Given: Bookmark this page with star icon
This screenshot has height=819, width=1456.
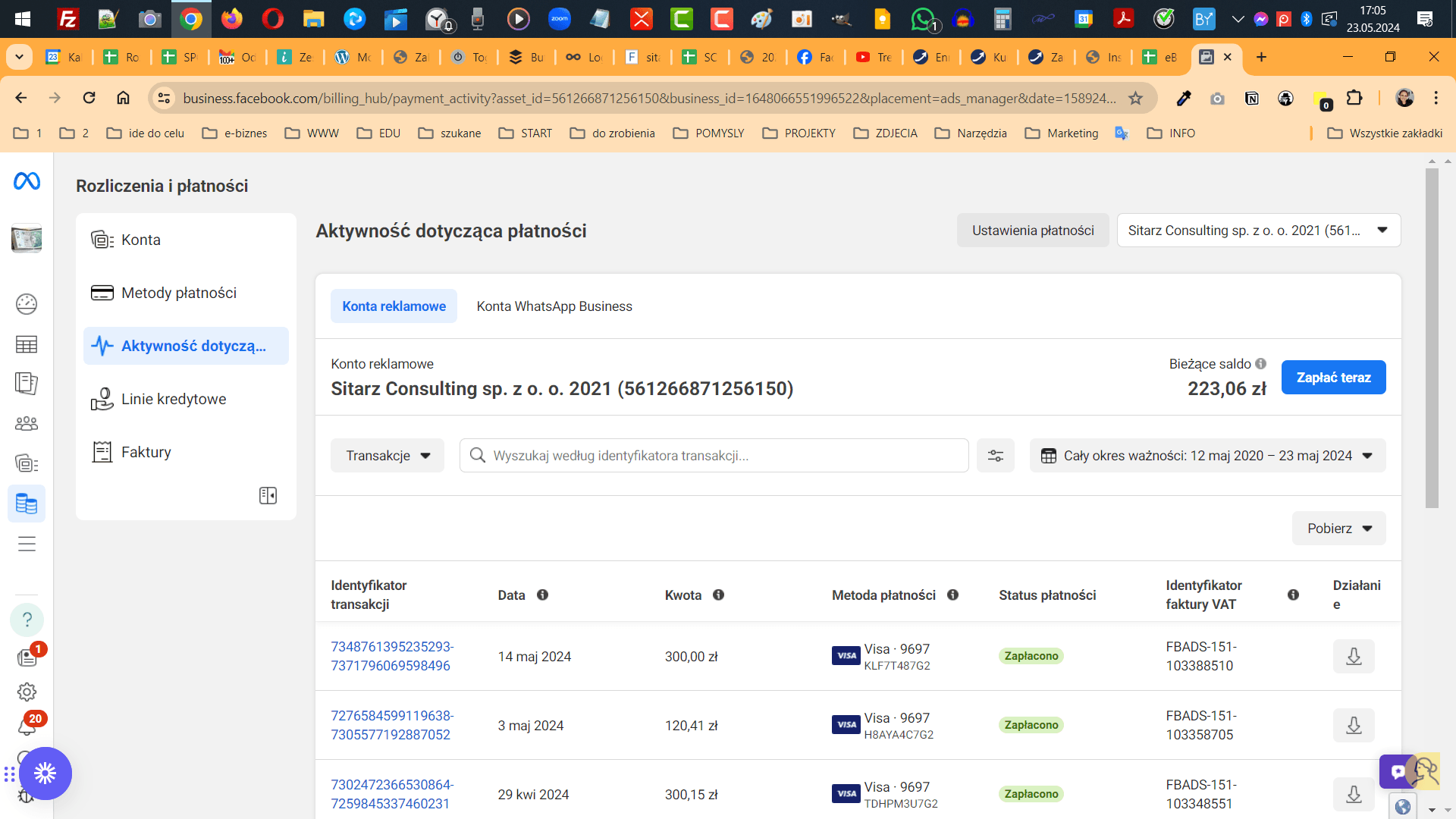Looking at the screenshot, I should (x=1134, y=99).
